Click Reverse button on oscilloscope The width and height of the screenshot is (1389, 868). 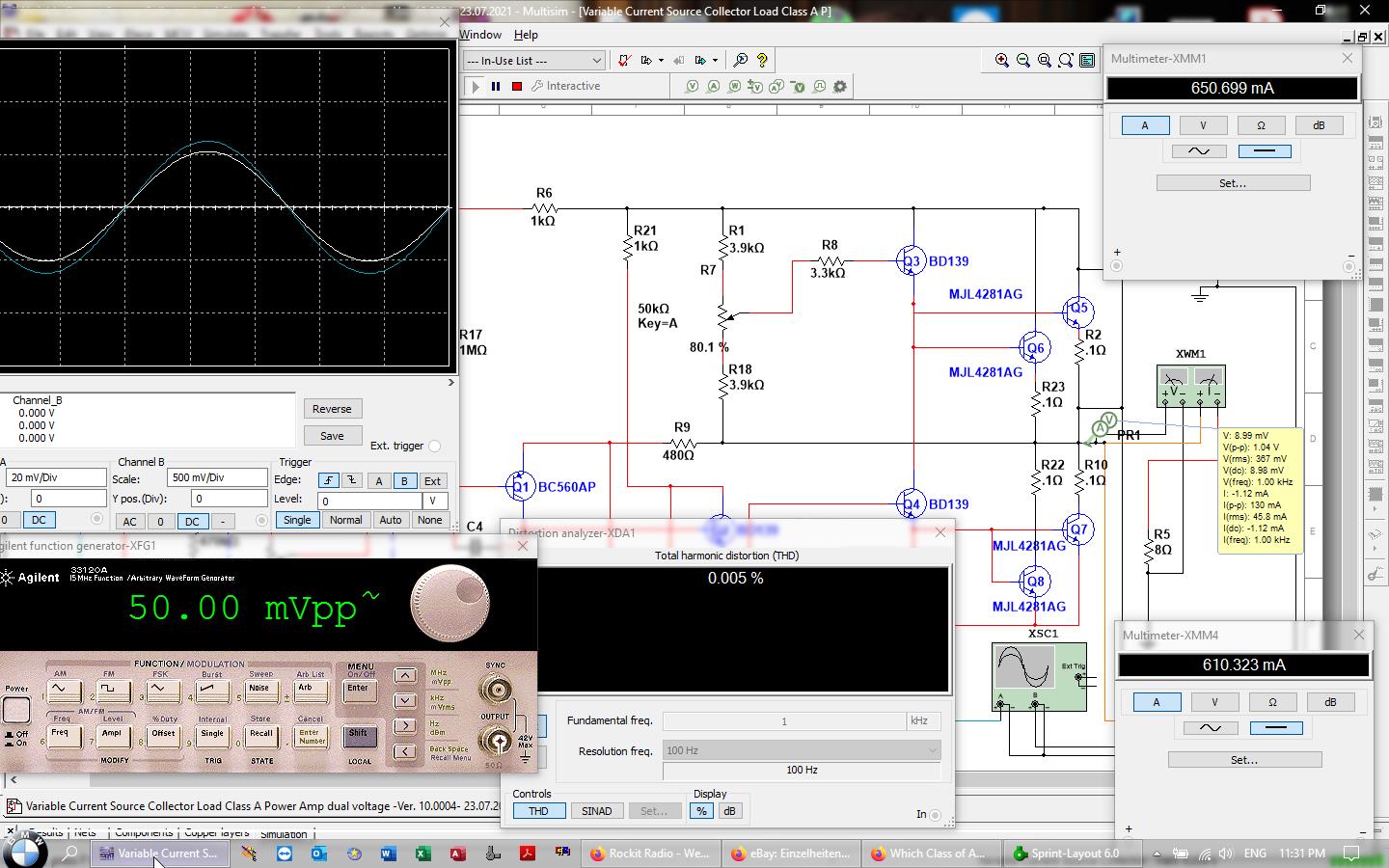(332, 409)
